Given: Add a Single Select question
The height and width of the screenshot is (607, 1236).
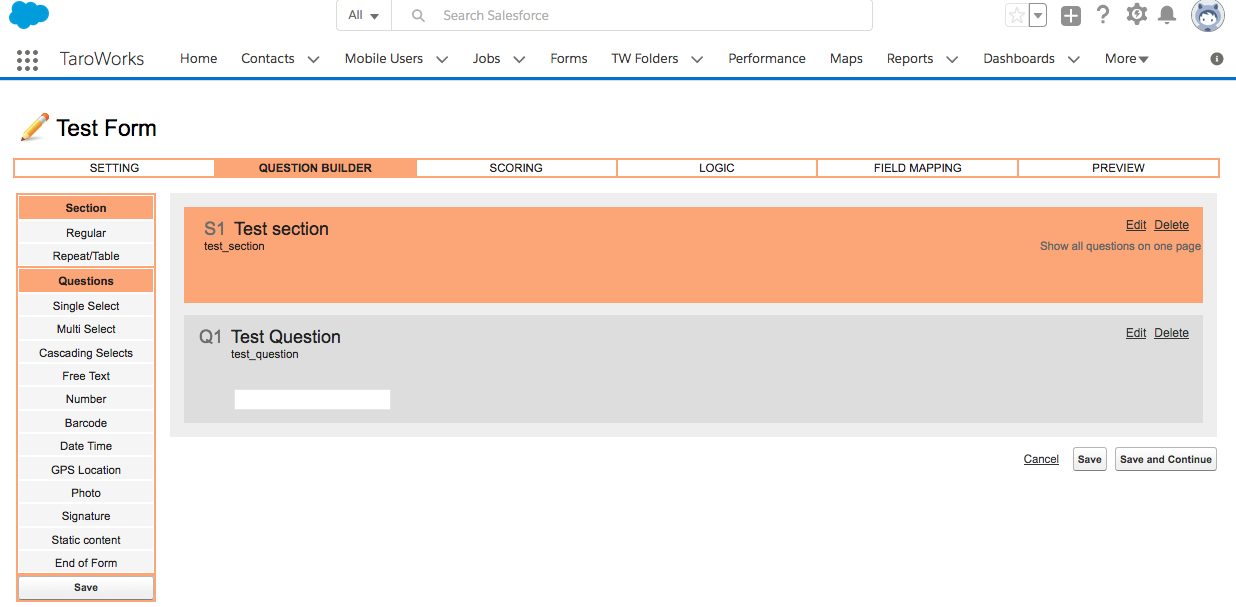Looking at the screenshot, I should tap(86, 306).
